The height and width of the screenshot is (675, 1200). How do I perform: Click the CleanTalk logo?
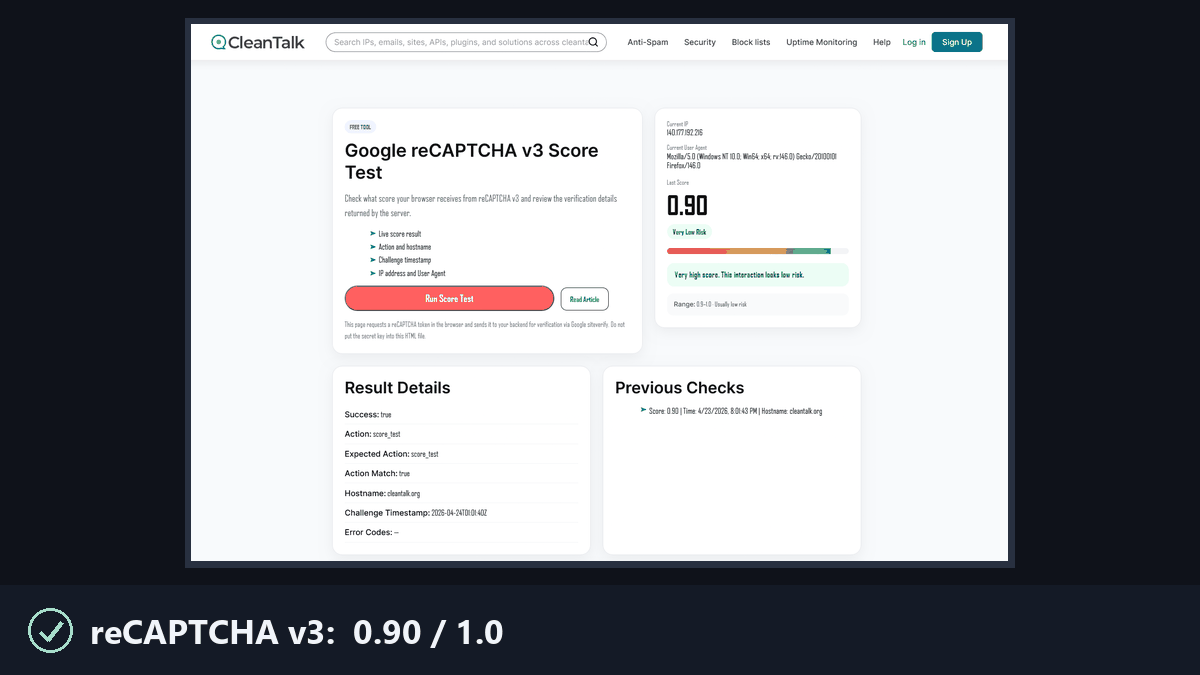[259, 42]
